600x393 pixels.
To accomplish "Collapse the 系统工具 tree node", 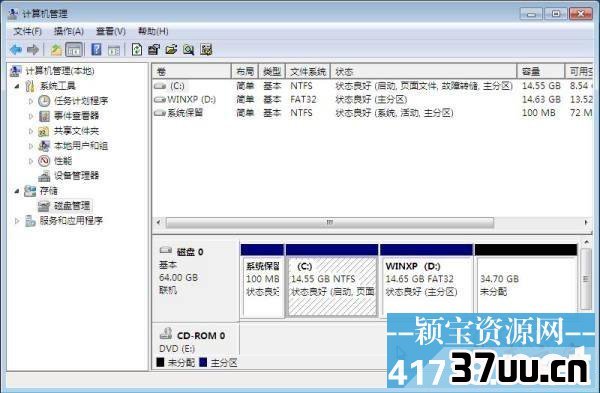I will coord(17,86).
